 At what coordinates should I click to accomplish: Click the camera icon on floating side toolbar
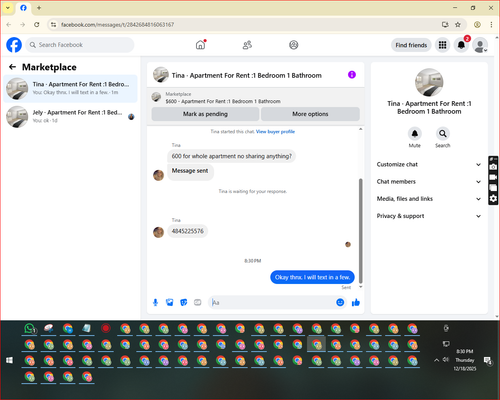(x=493, y=167)
